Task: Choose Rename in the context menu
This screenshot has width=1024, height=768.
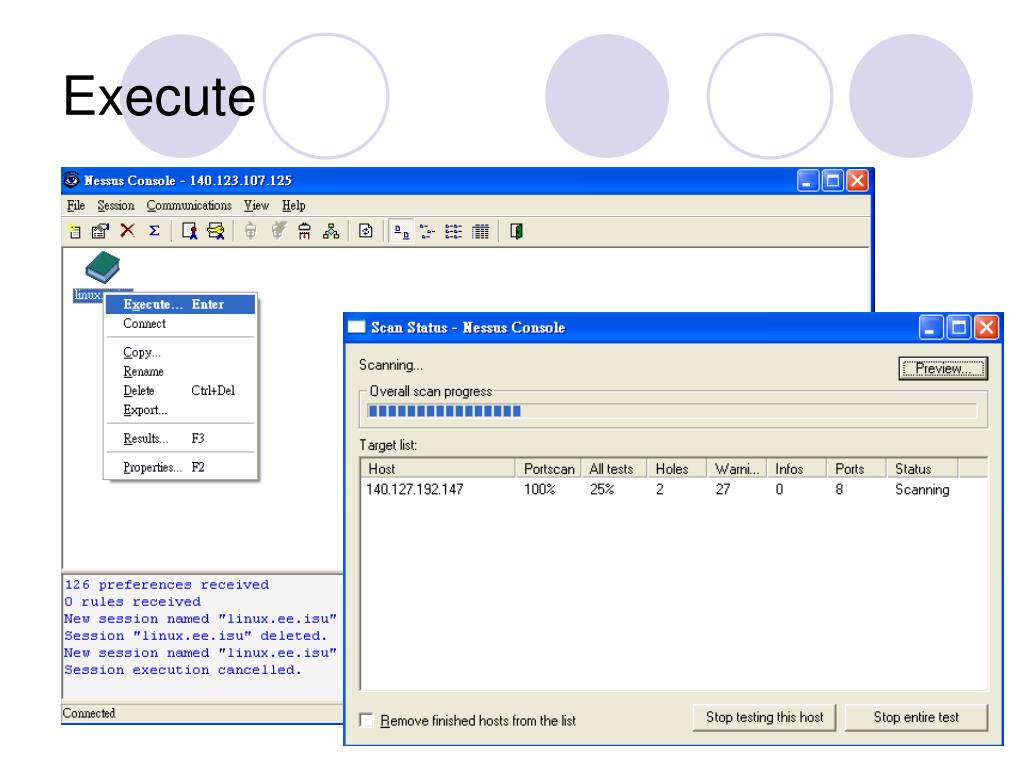Action: pos(180,371)
